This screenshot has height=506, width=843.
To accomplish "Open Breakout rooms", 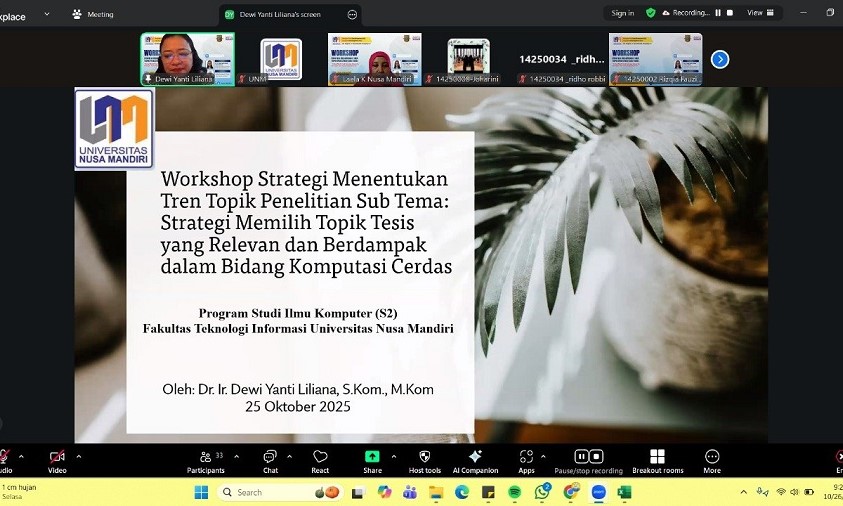I will tap(657, 460).
